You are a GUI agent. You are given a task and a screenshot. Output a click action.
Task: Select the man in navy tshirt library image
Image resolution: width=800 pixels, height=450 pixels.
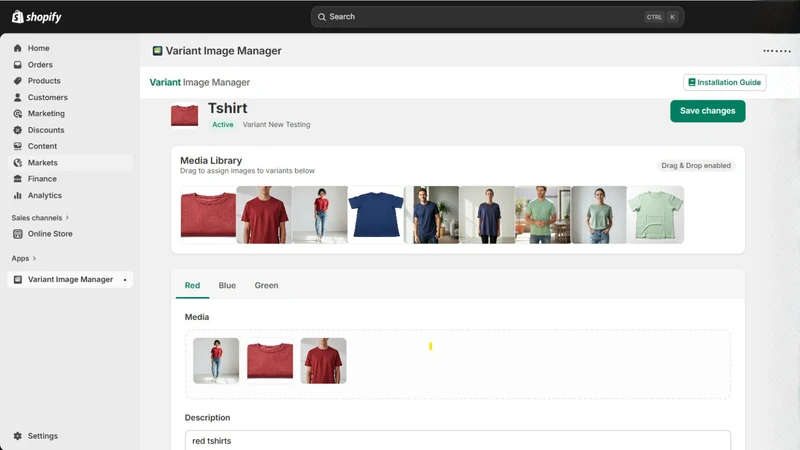click(x=432, y=215)
